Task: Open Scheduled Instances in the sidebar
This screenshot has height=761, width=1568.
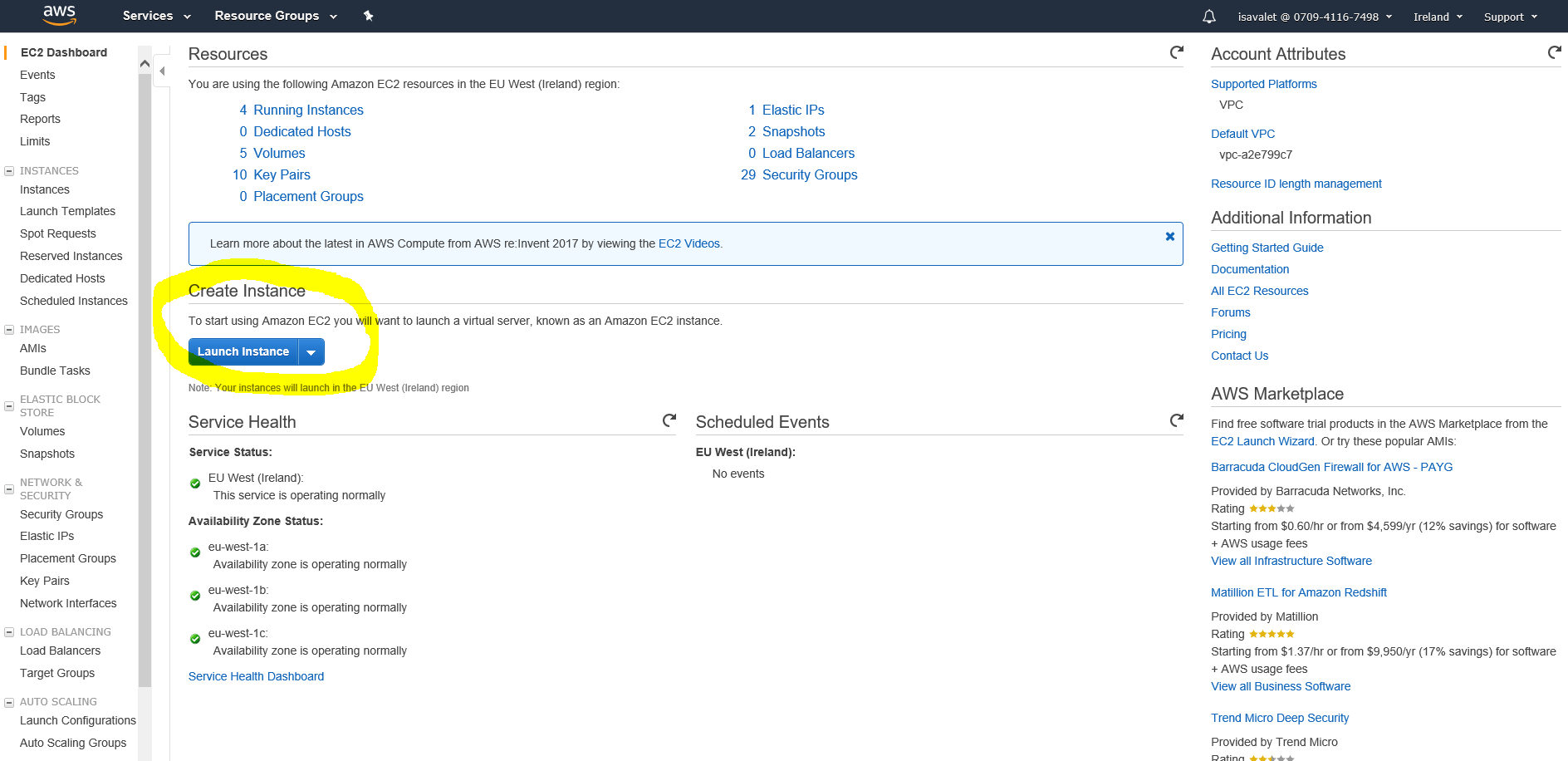Action: click(x=74, y=301)
